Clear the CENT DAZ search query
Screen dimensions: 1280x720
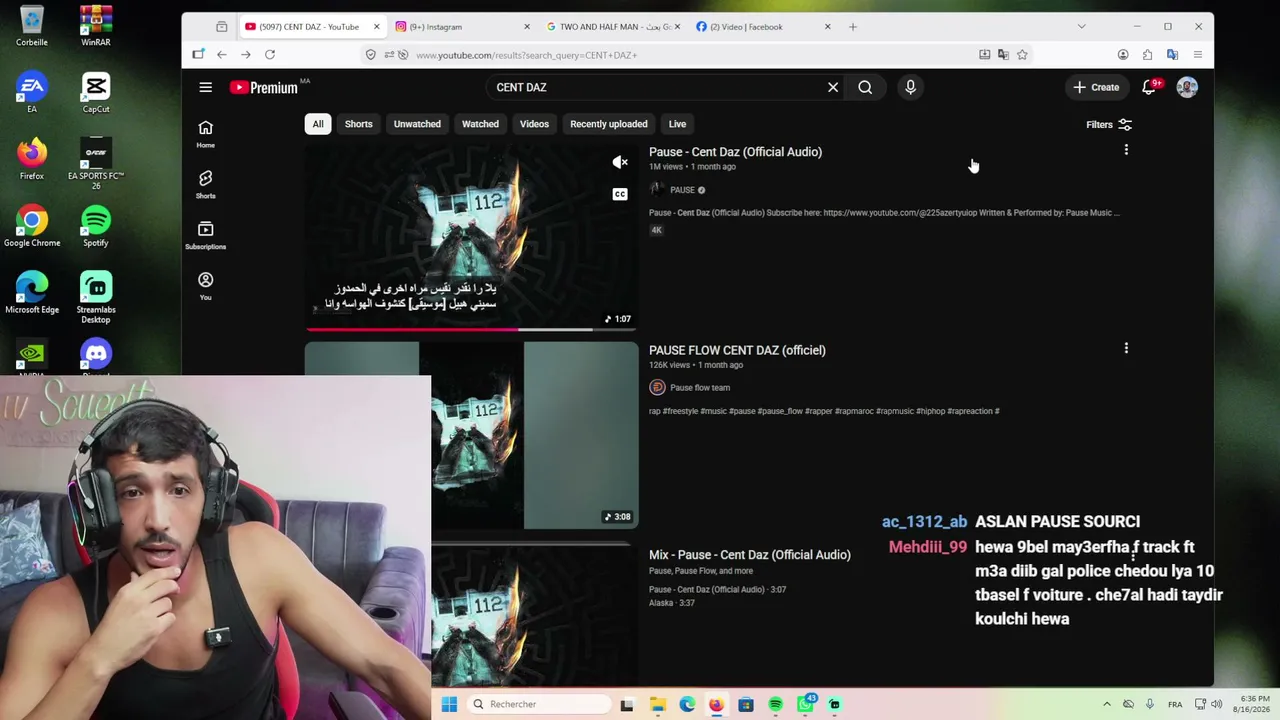click(x=833, y=87)
